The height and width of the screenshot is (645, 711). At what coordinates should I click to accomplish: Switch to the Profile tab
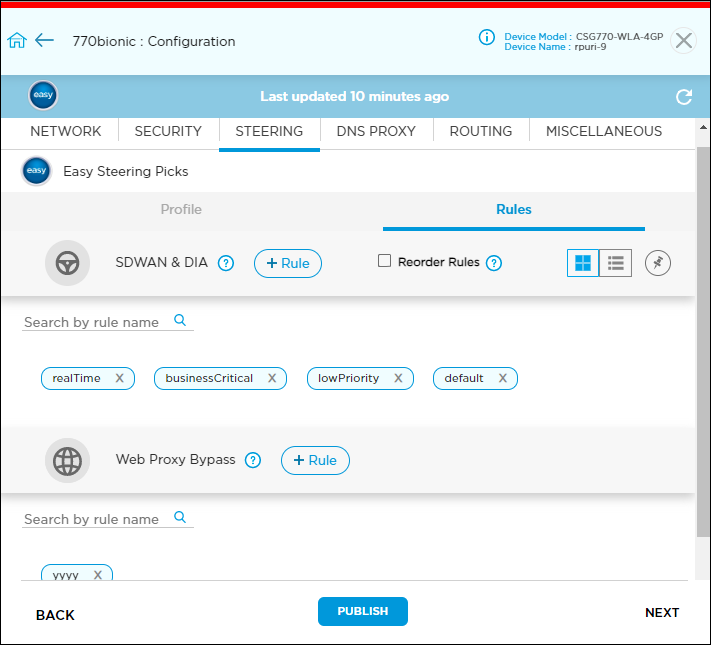pyautogui.click(x=181, y=209)
